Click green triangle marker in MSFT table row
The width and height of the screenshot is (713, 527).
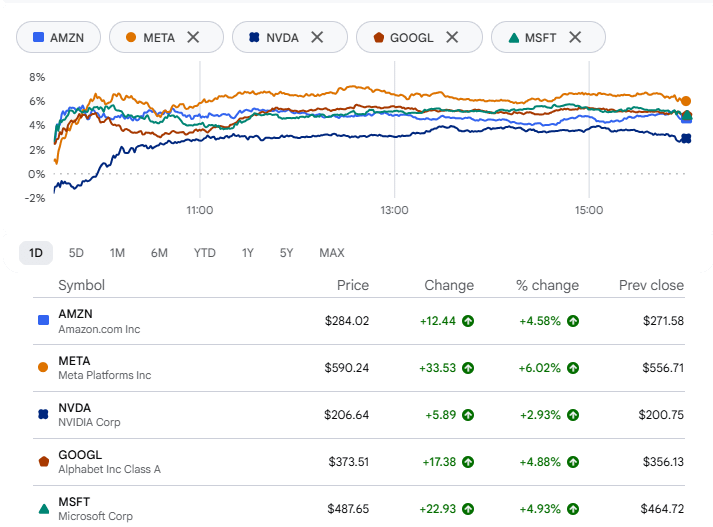pyautogui.click(x=44, y=509)
